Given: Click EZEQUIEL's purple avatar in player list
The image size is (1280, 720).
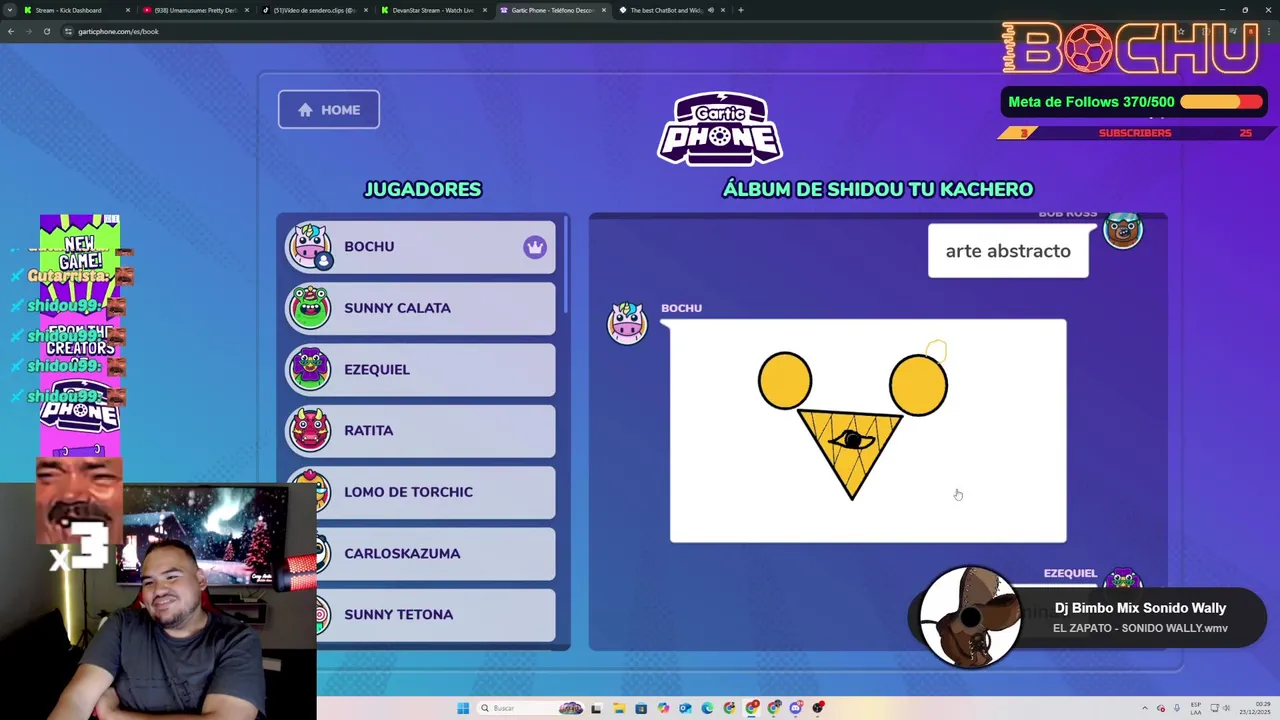Looking at the screenshot, I should (x=310, y=369).
